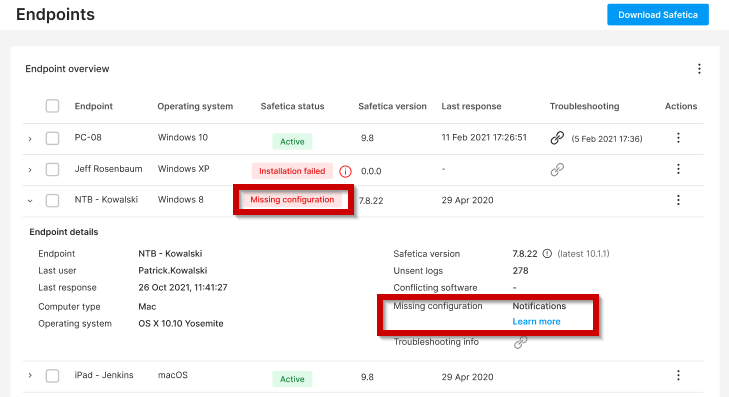
Task: Click the Endpoint details heading
Action: tap(64, 232)
